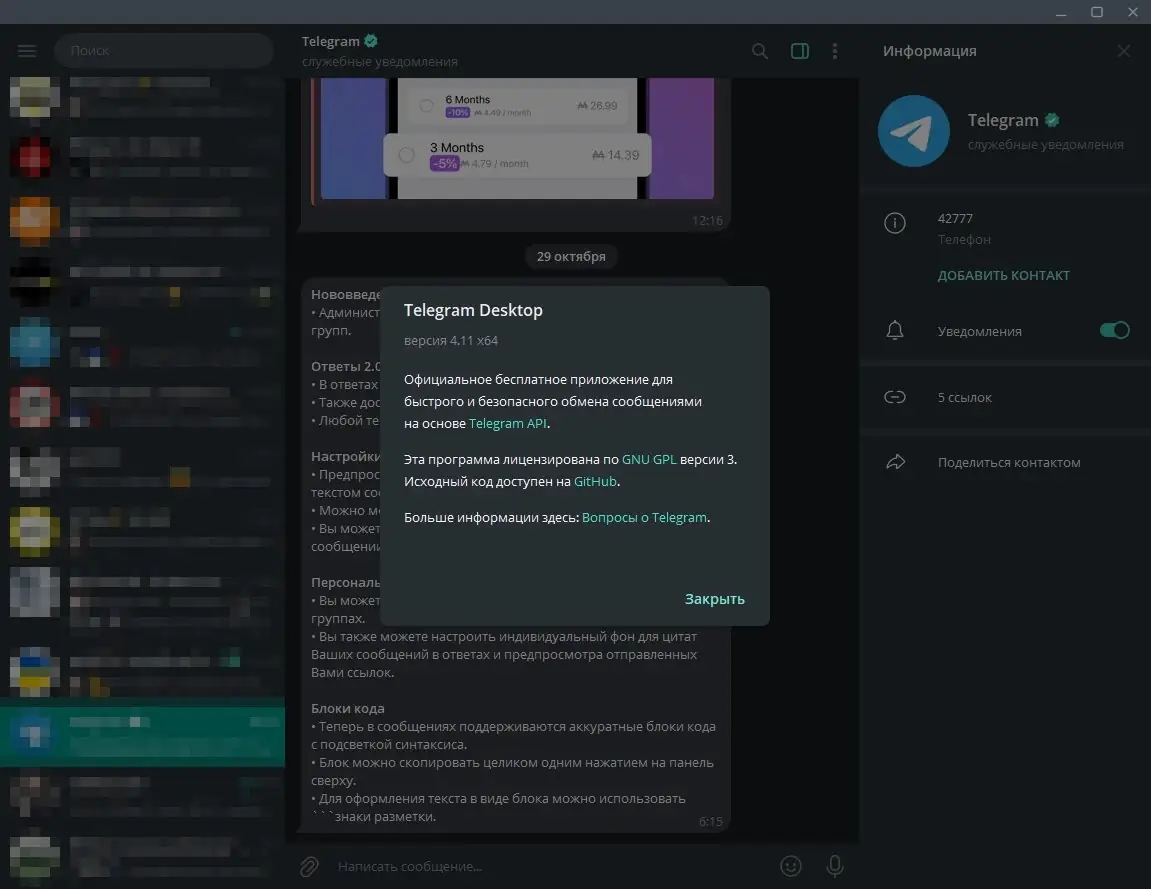Click the 29 октября date label

571,256
